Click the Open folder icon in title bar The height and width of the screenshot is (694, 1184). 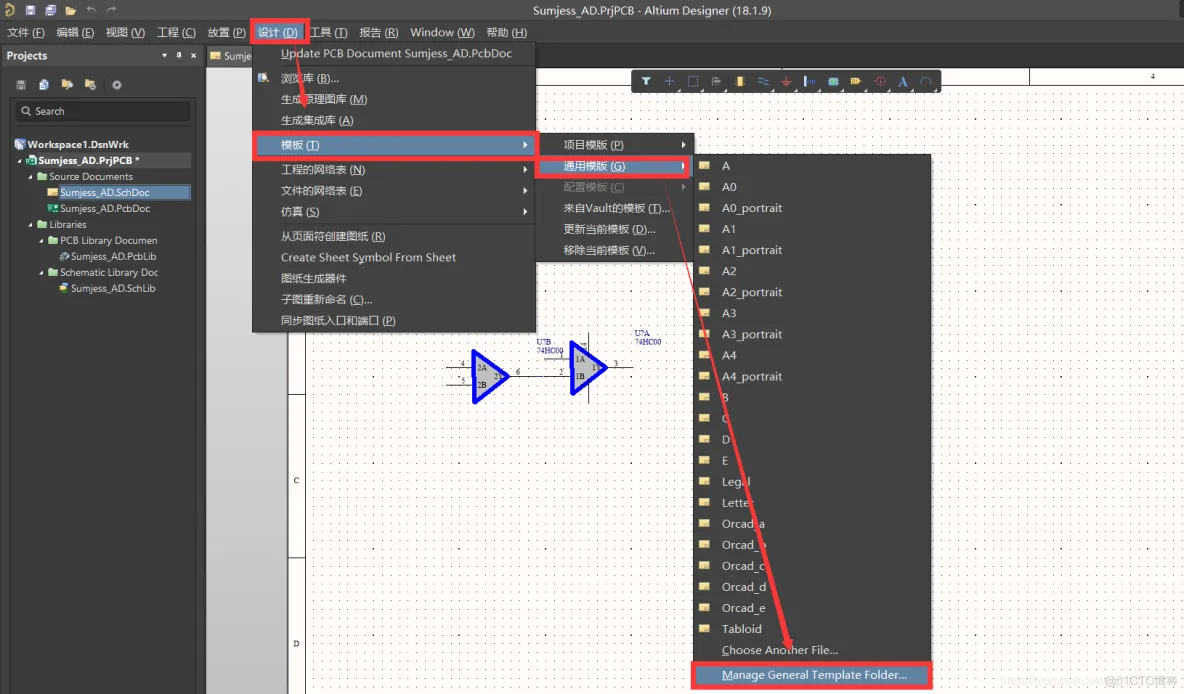coord(70,10)
